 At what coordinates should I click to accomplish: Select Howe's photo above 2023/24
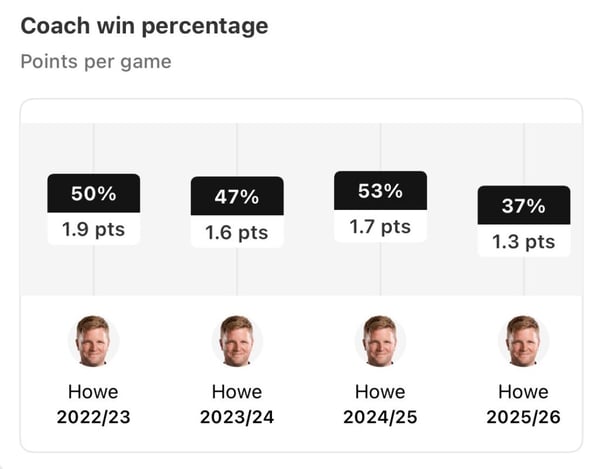coord(237,342)
